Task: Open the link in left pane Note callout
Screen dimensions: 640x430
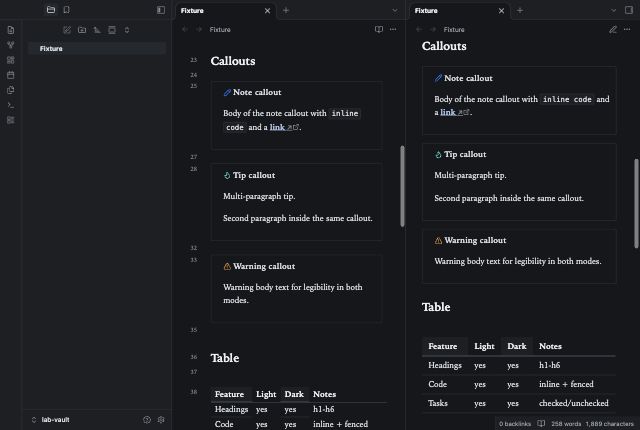Action: [277, 127]
